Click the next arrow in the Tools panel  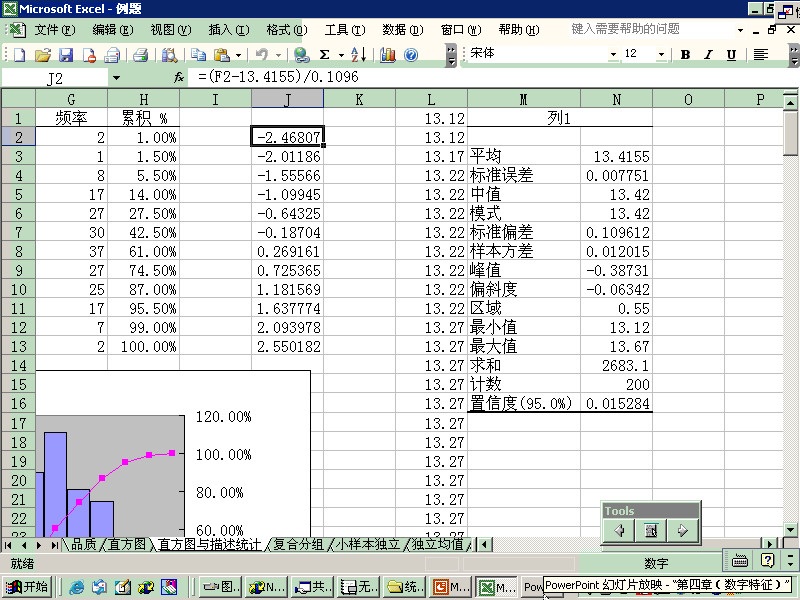tap(682, 531)
